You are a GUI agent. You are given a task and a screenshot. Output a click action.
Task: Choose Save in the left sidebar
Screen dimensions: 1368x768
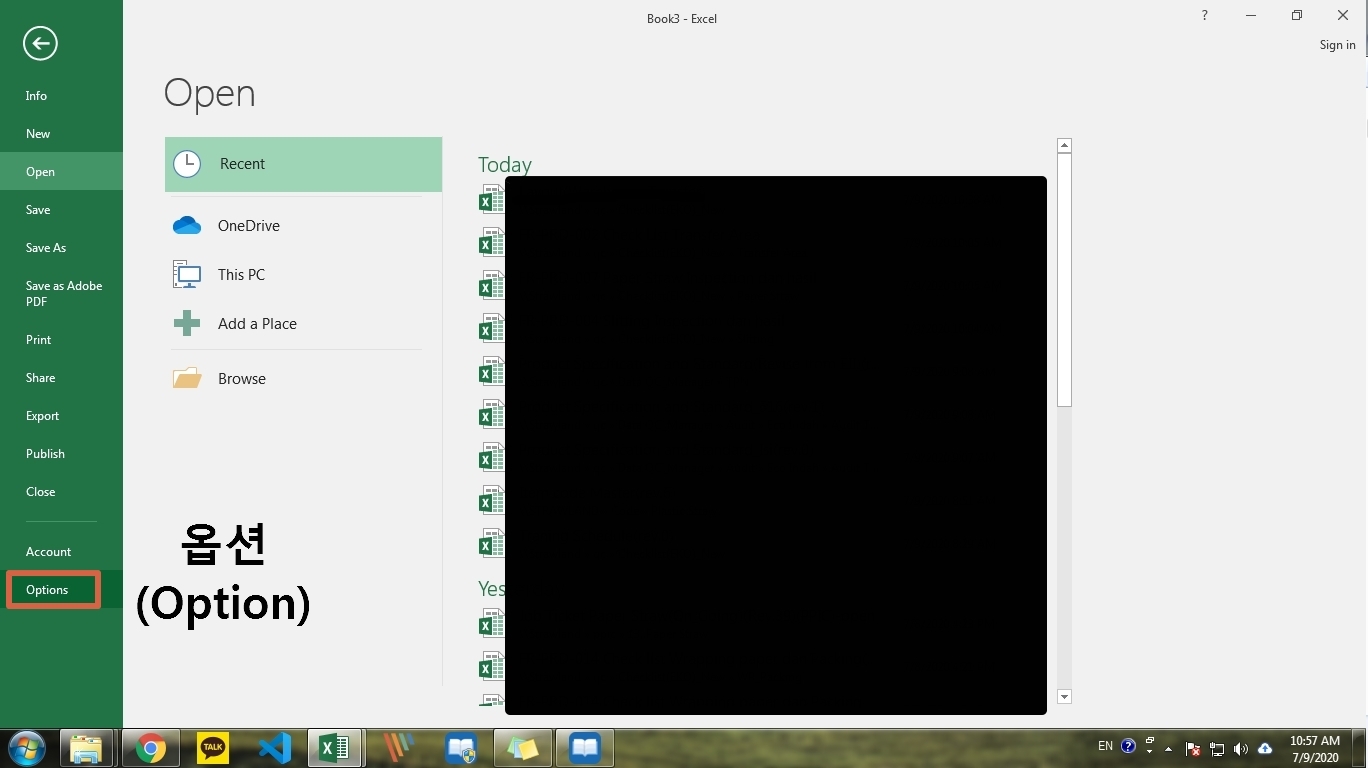tap(61, 210)
